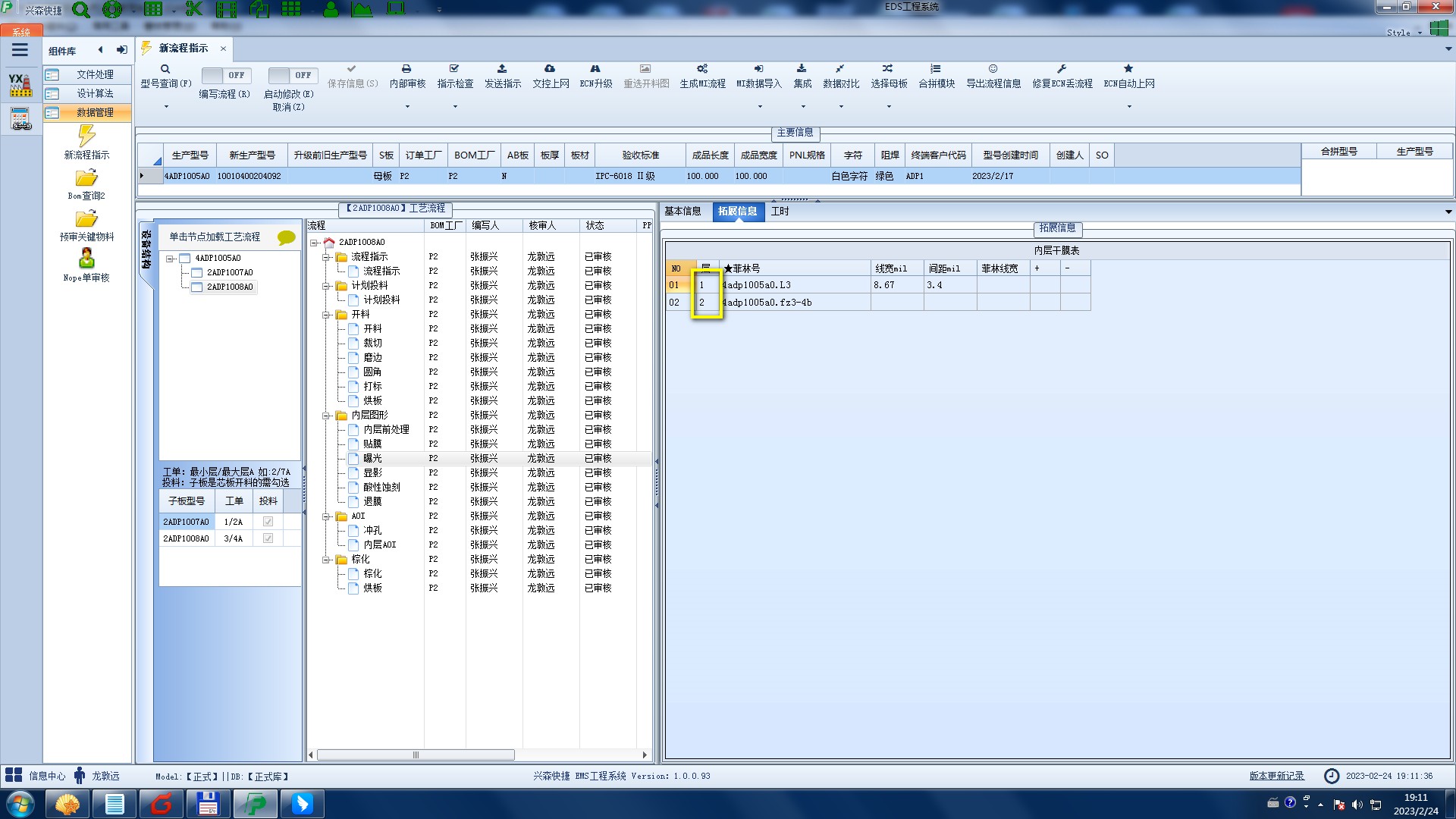Image resolution: width=1456 pixels, height=819 pixels.
Task: Switch to the 基本信息 tab
Action: point(682,212)
